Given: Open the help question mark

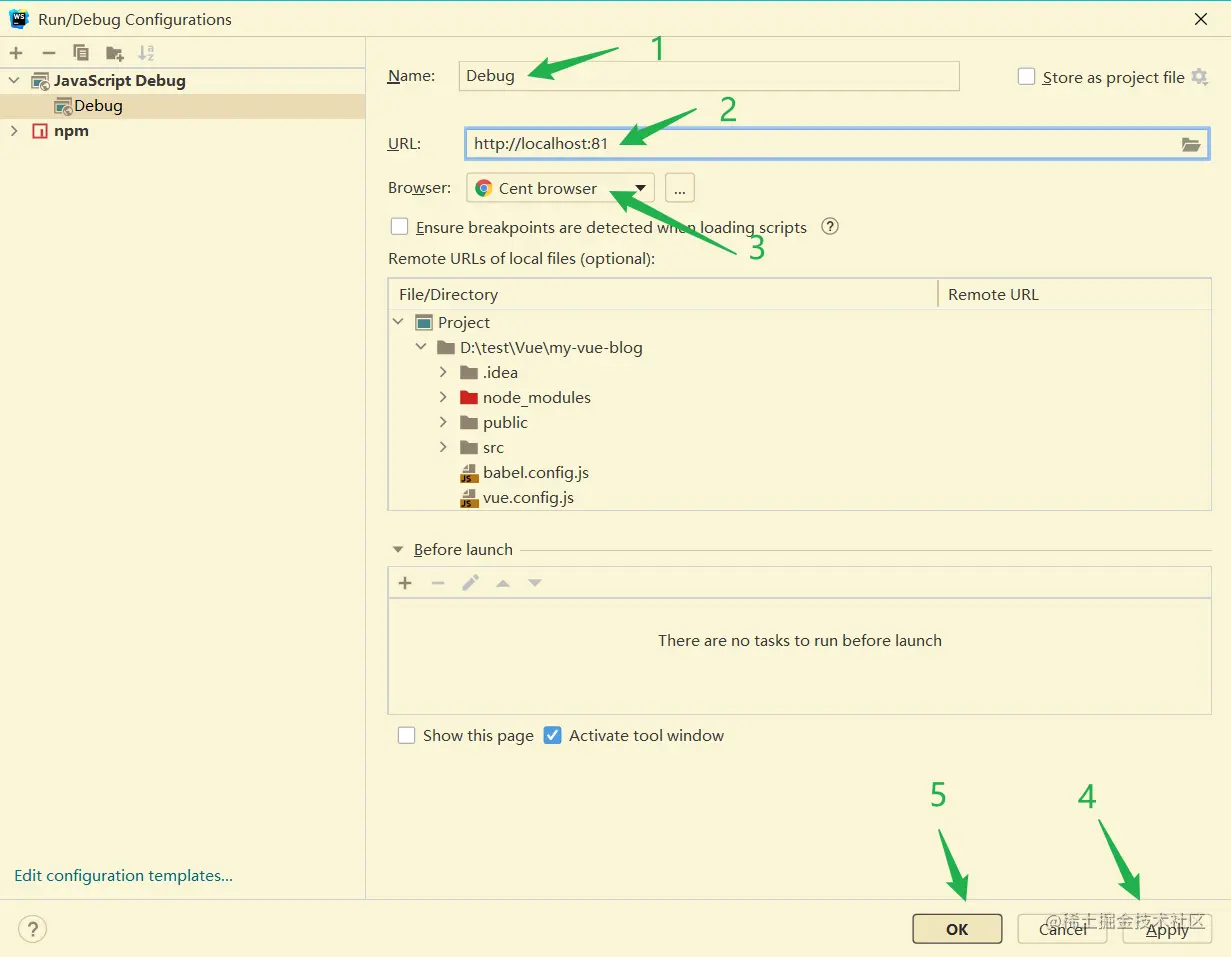Looking at the screenshot, I should (x=32, y=929).
